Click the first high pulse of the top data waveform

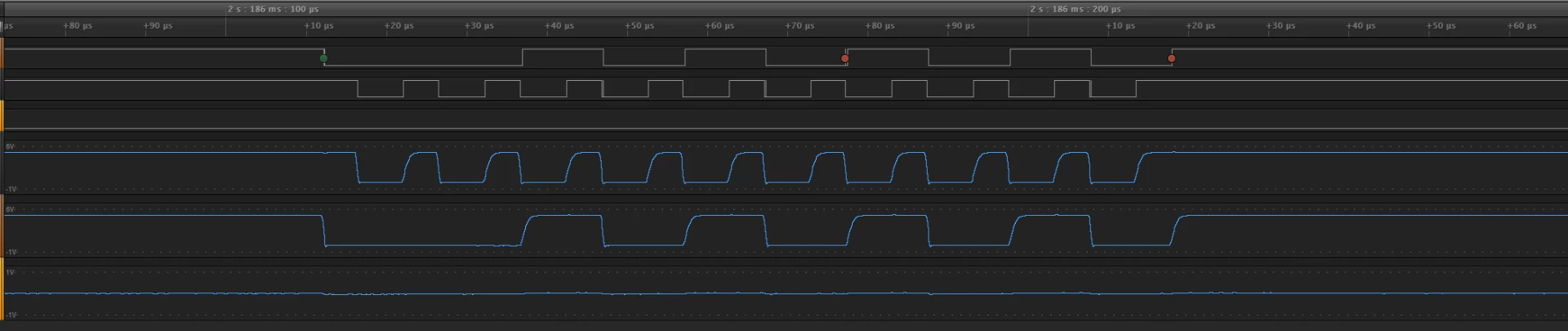pyautogui.click(x=563, y=57)
